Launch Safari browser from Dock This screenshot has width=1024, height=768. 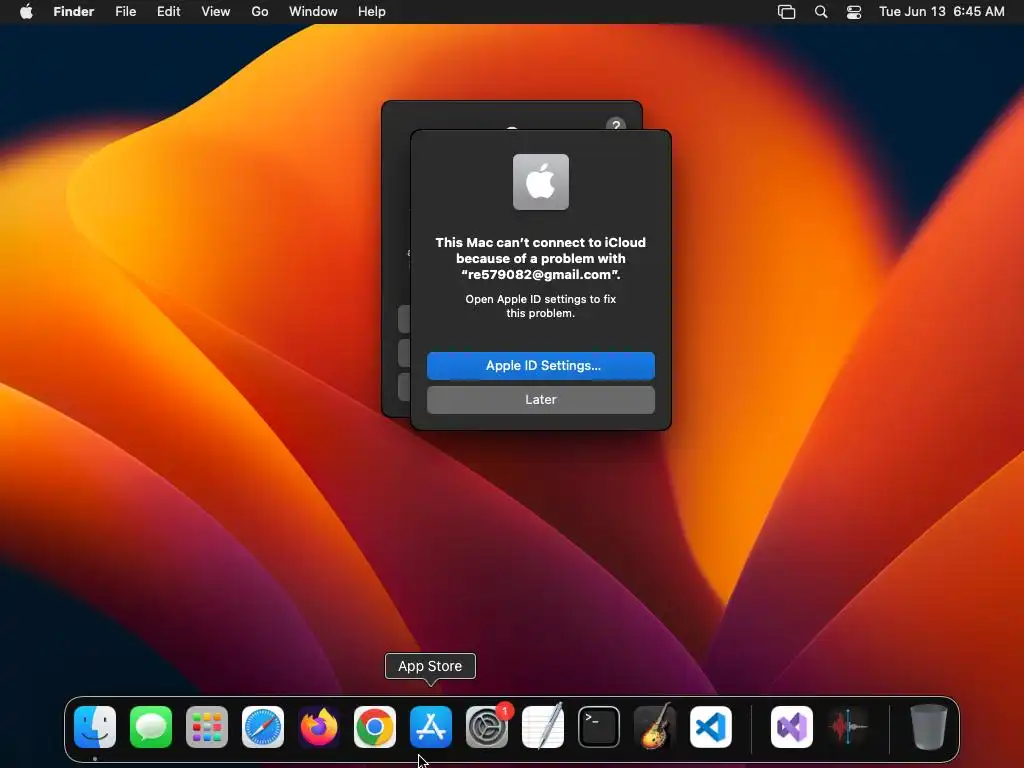(x=263, y=727)
